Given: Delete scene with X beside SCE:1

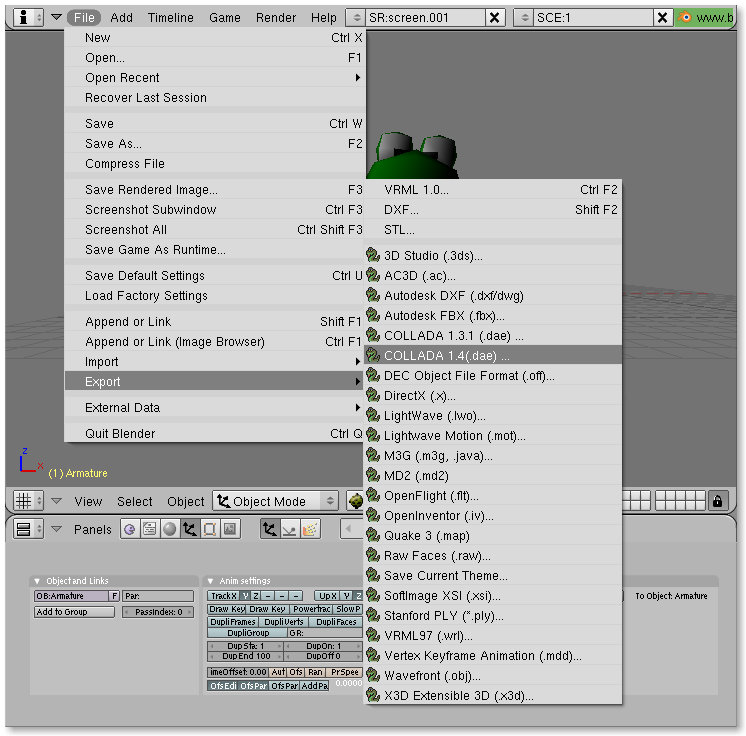Looking at the screenshot, I should (x=662, y=18).
